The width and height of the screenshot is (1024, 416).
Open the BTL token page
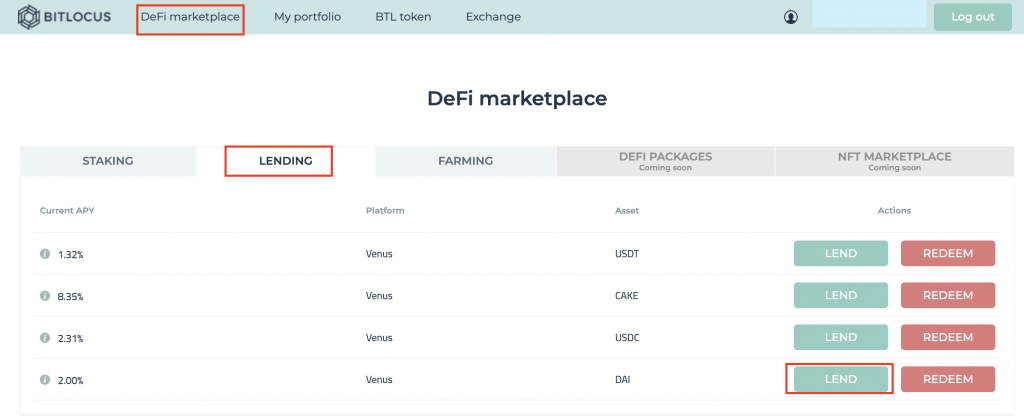pos(403,17)
